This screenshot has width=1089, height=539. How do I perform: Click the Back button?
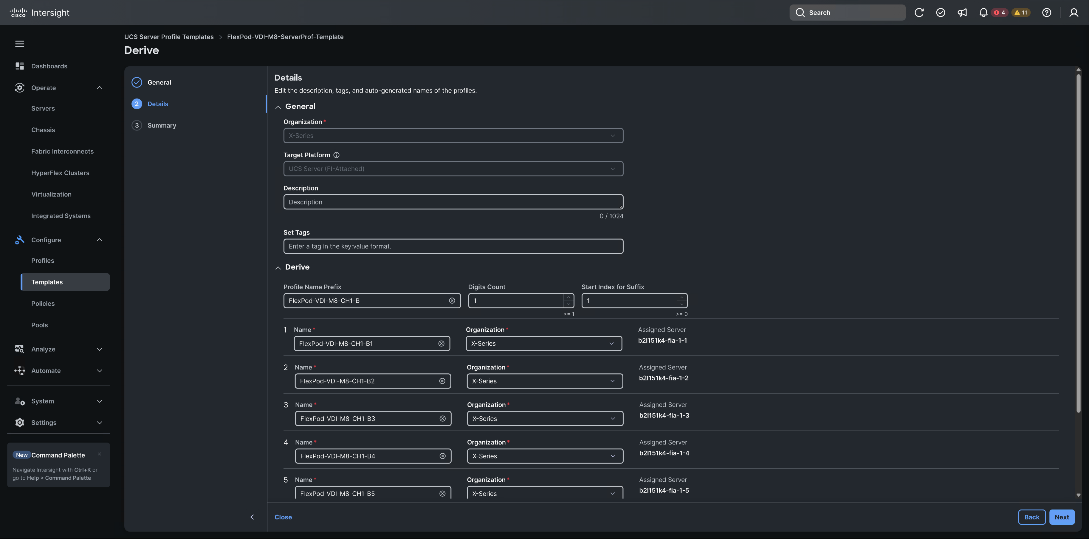tap(1032, 517)
